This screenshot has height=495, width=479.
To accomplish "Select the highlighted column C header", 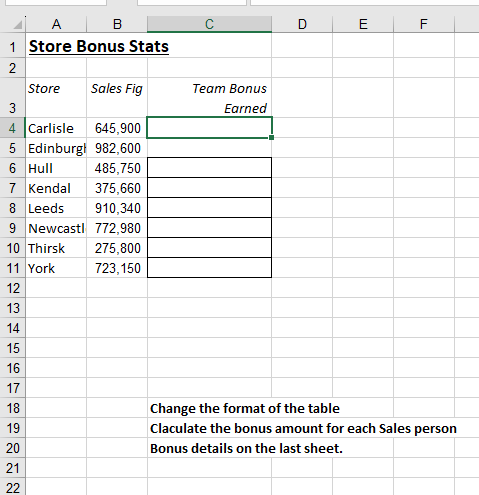I will (x=209, y=24).
